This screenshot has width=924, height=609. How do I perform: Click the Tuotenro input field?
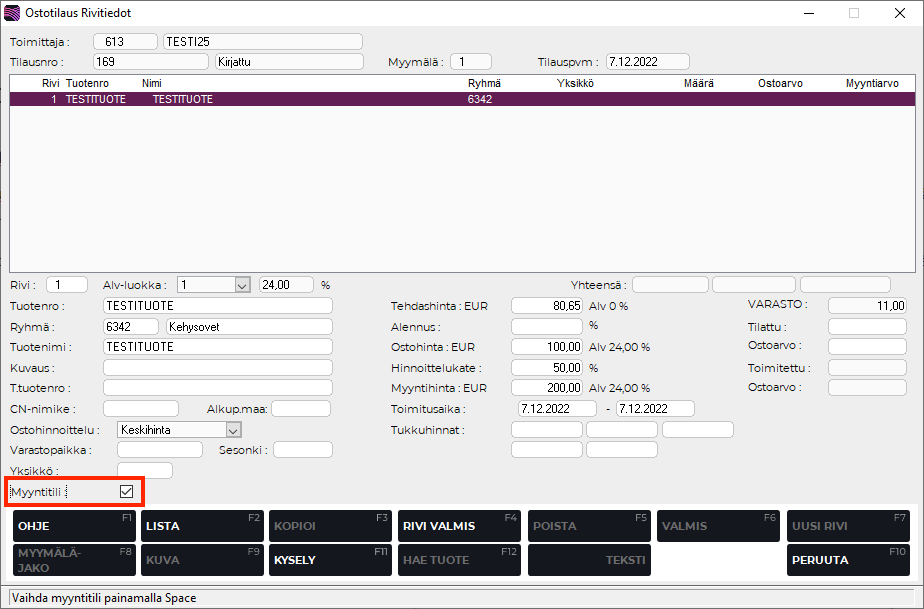[x=217, y=305]
